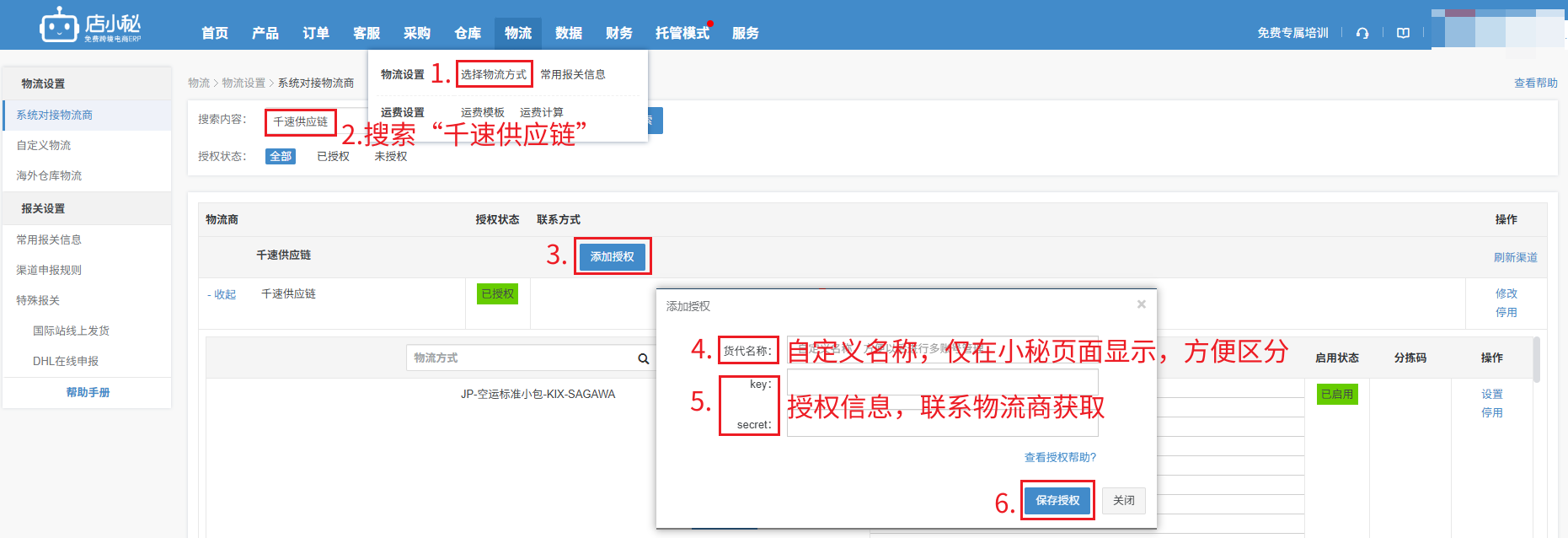Click the 物流 tab in the top navigation
Screen dimensions: 1568x538
pos(518,33)
